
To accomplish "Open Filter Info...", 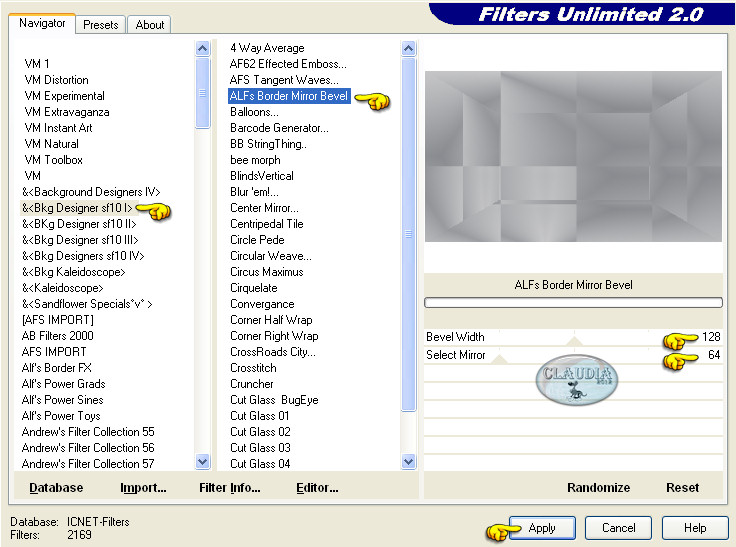I will [230, 488].
